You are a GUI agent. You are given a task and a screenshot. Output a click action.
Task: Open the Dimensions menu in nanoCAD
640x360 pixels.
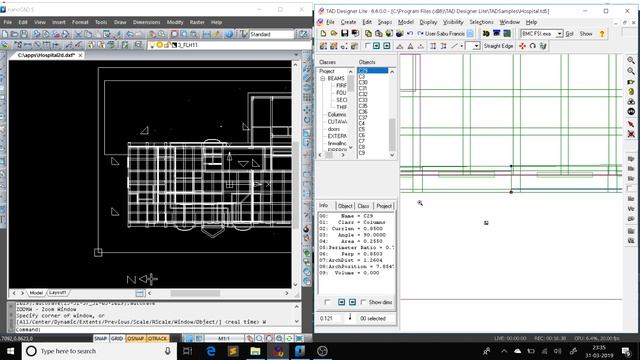point(147,22)
